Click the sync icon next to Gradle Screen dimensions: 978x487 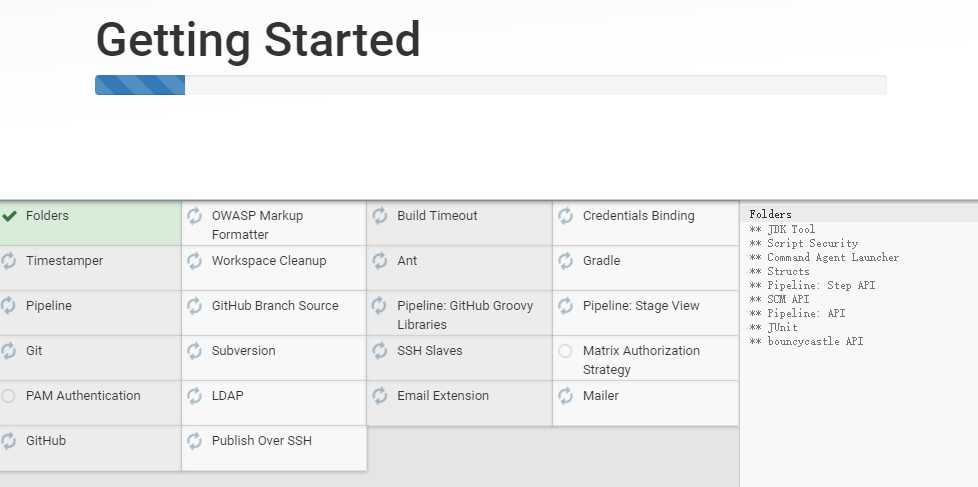pyautogui.click(x=566, y=261)
